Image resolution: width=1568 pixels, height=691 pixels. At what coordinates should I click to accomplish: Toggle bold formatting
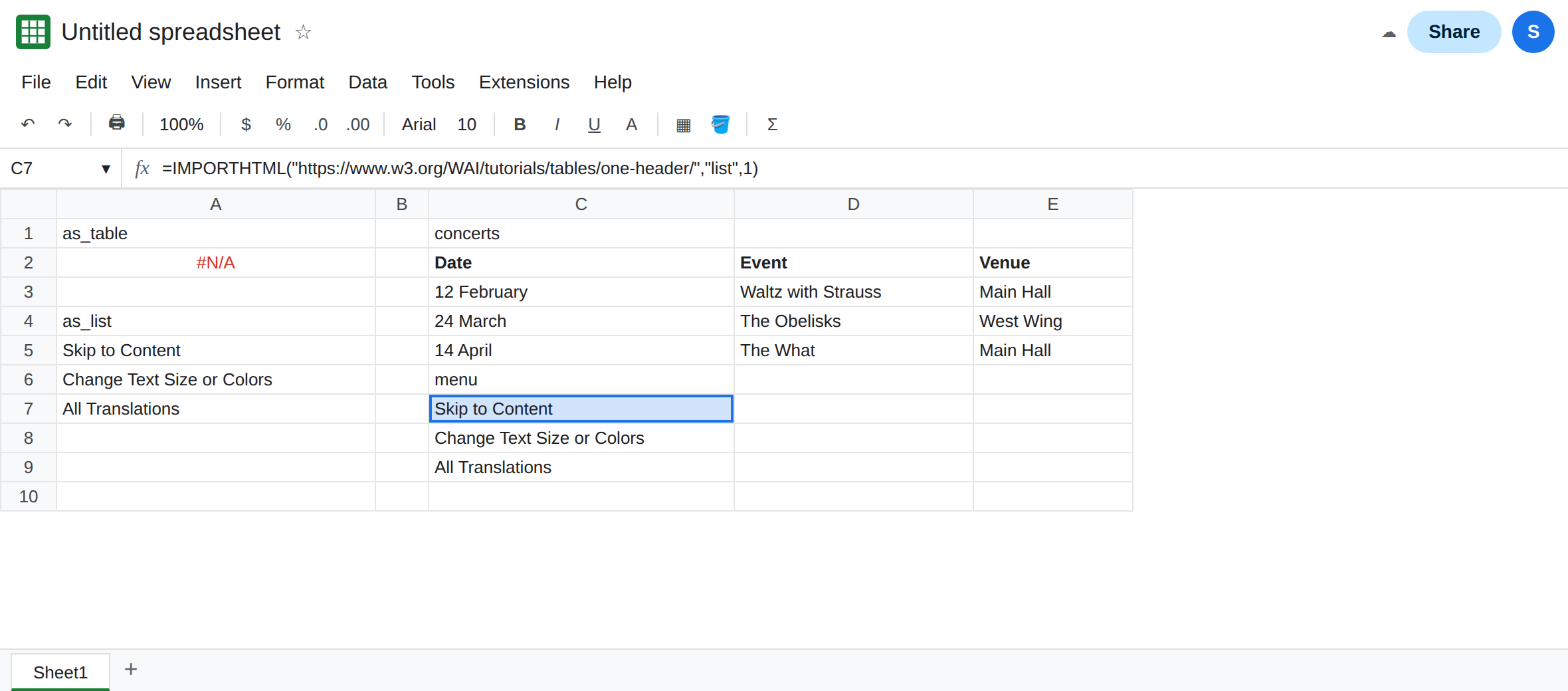(520, 124)
